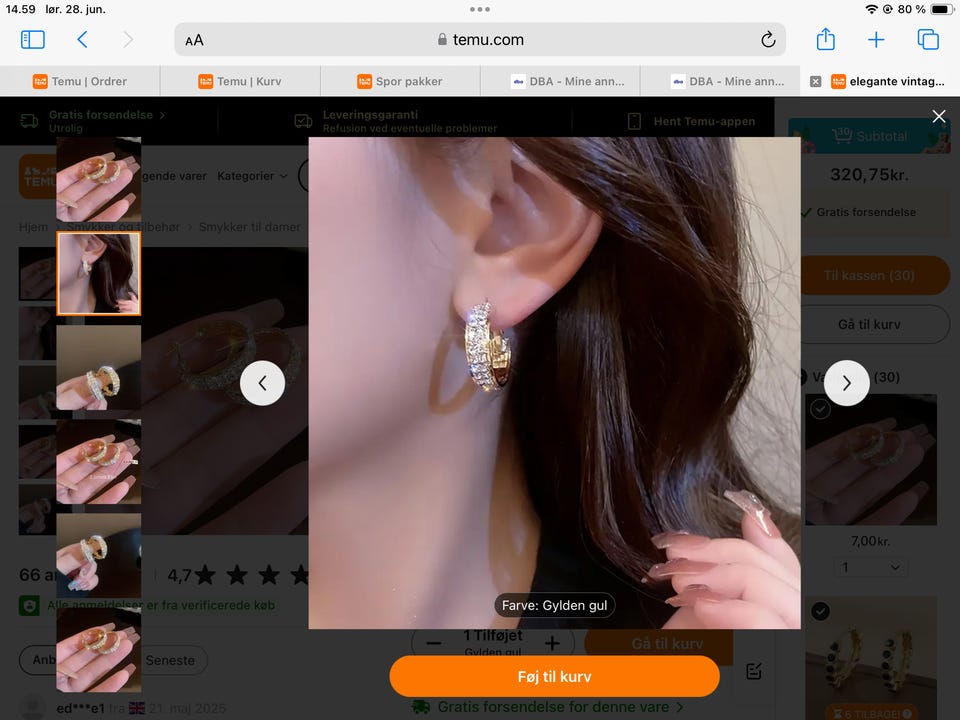Reload the page with the refresh icon
Screen dimensions: 960x720
tap(768, 40)
